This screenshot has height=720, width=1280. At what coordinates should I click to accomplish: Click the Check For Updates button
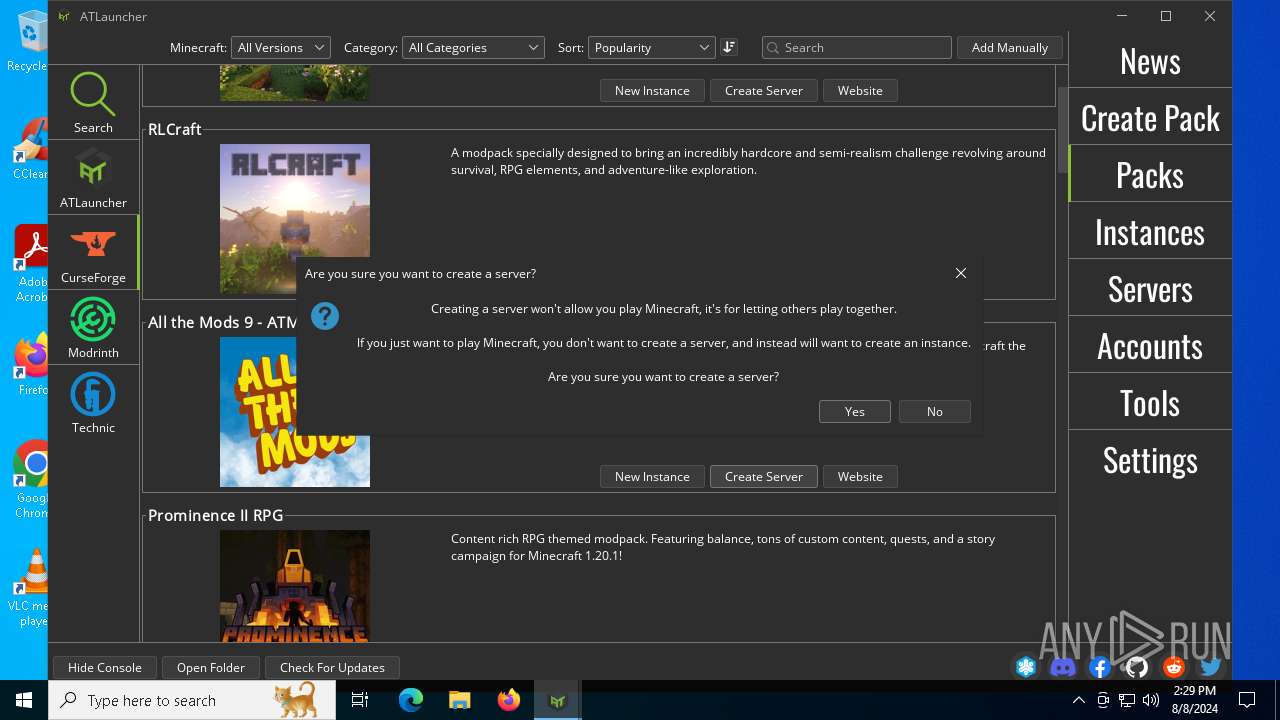click(332, 667)
